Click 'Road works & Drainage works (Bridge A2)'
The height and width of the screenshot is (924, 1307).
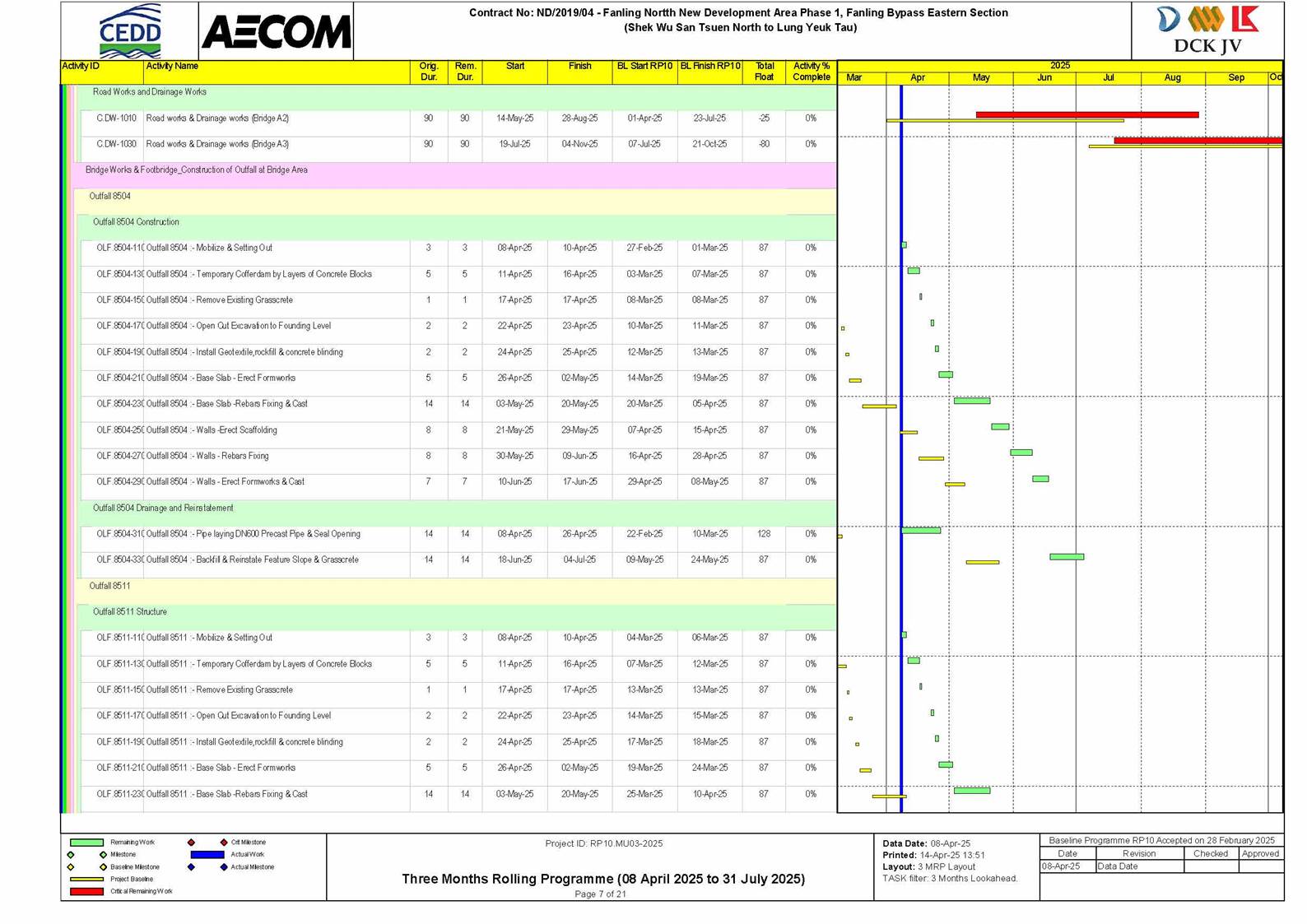point(217,118)
